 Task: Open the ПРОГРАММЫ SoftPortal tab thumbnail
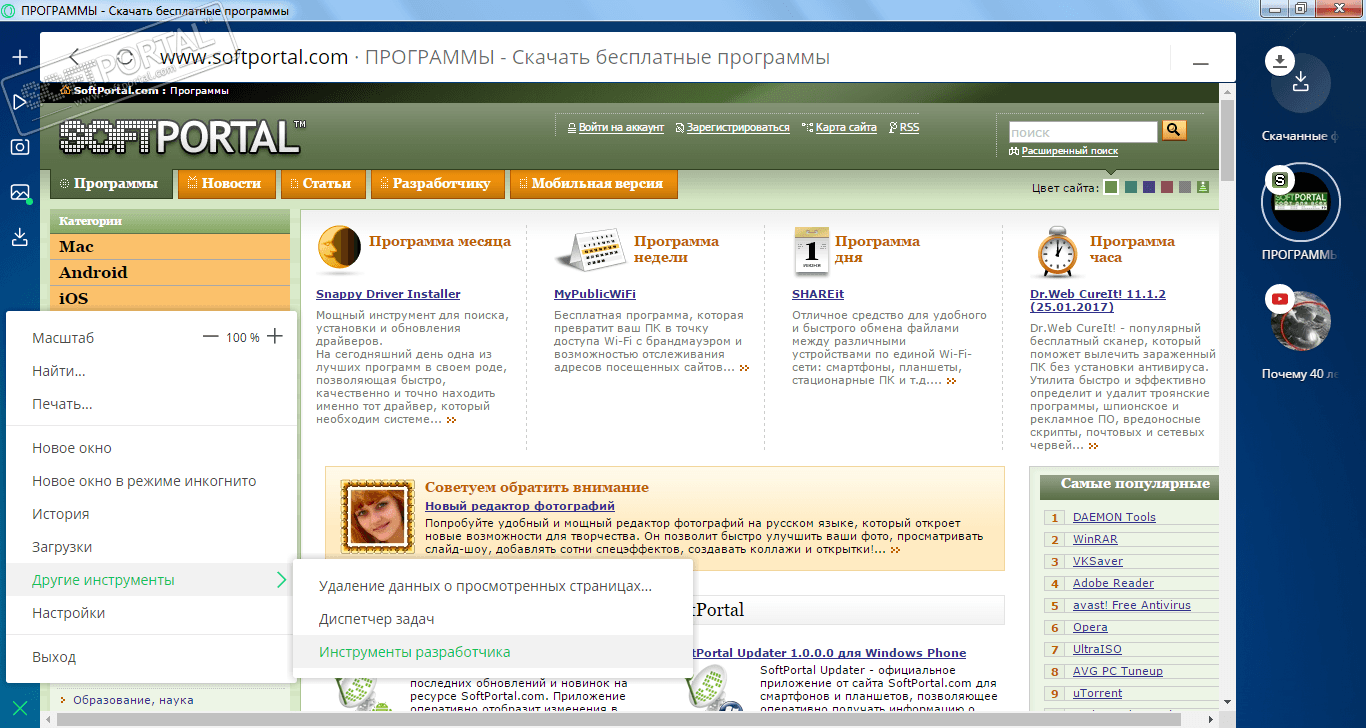click(x=1300, y=201)
